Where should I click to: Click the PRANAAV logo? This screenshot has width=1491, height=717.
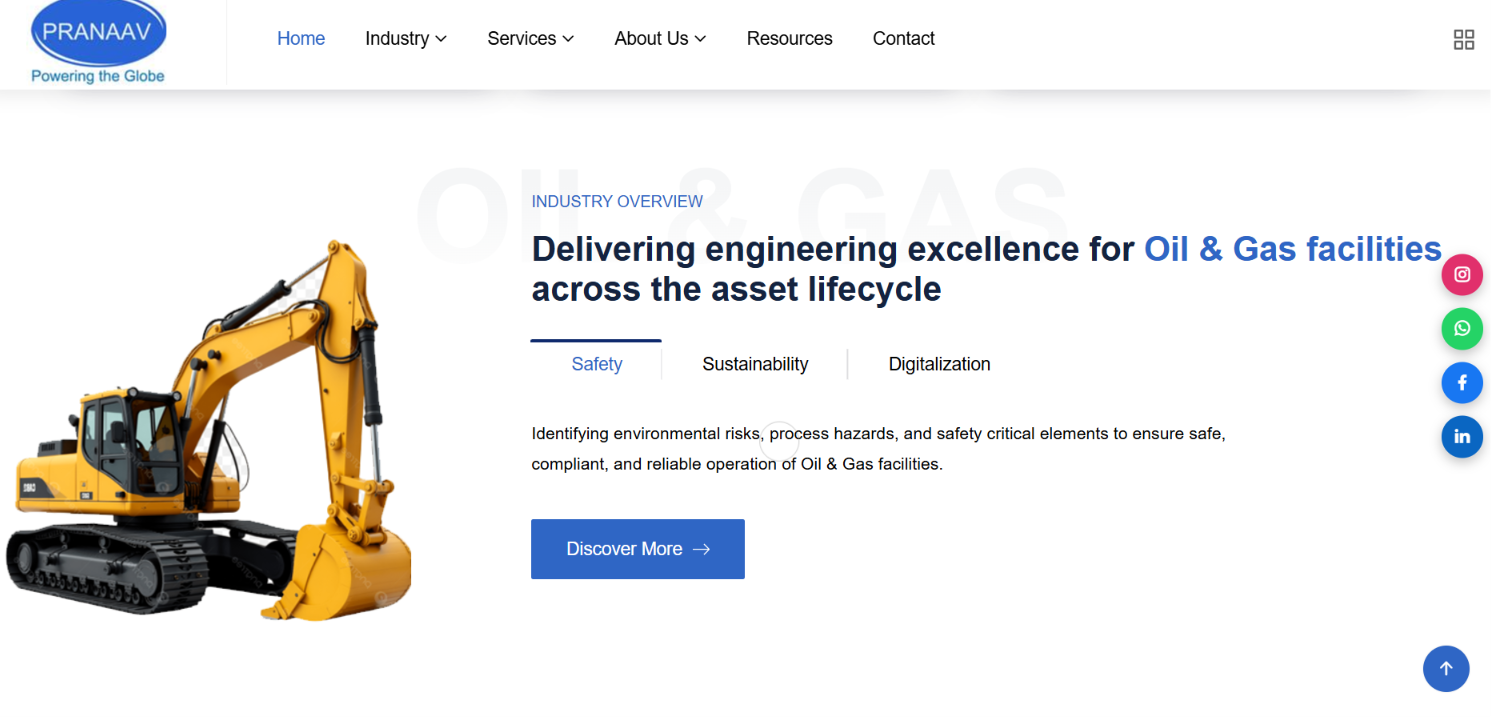point(98,42)
